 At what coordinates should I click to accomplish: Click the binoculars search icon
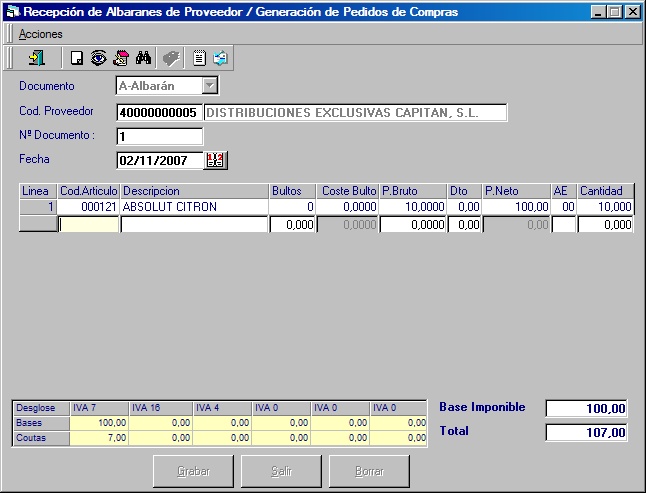143,58
